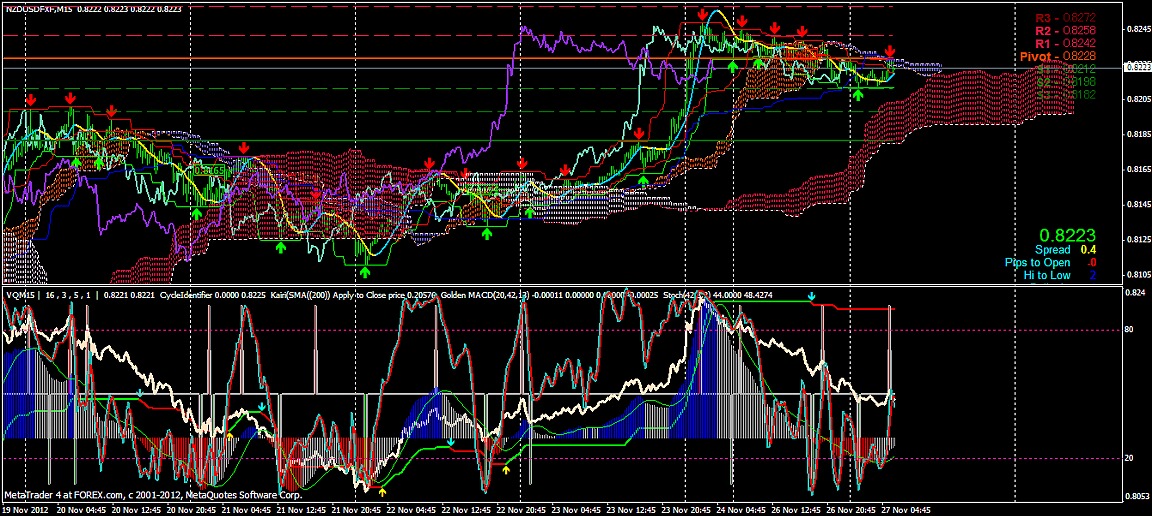The image size is (1152, 516).
Task: Click the 23 Nov 04:45 time label
Action: tap(576, 509)
